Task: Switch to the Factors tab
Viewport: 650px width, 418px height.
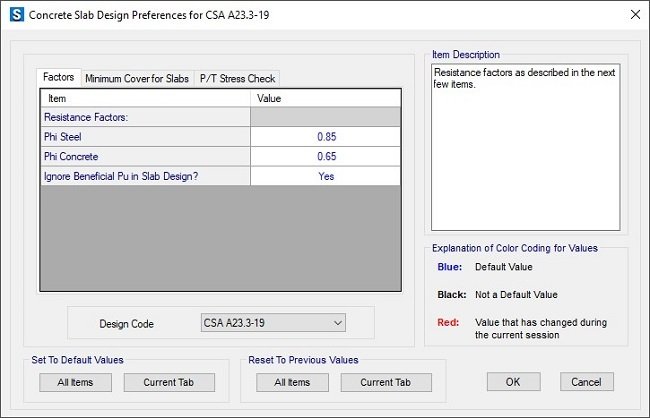Action: (x=58, y=77)
